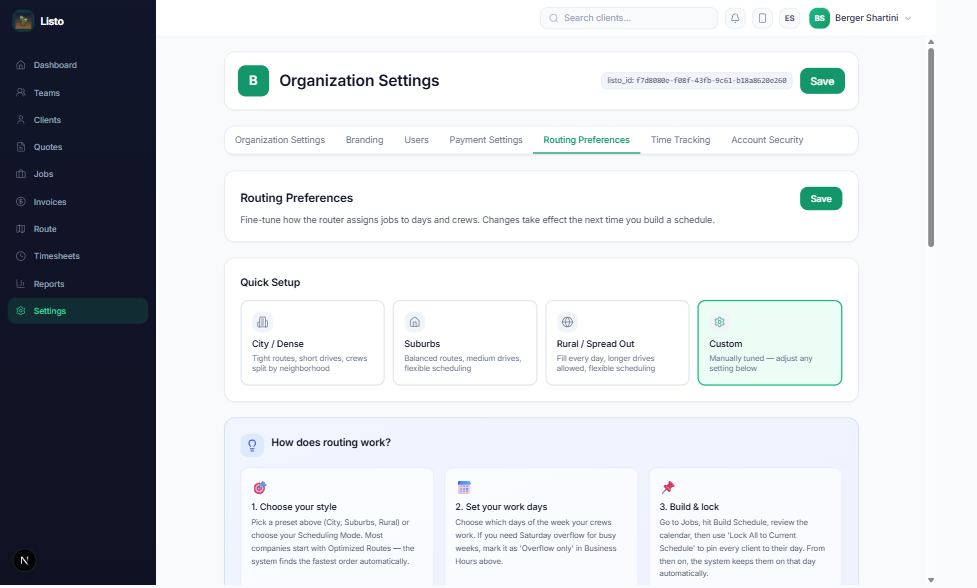This screenshot has height=588, width=977.
Task: Go to Teams in the sidebar
Action: pyautogui.click(x=78, y=92)
